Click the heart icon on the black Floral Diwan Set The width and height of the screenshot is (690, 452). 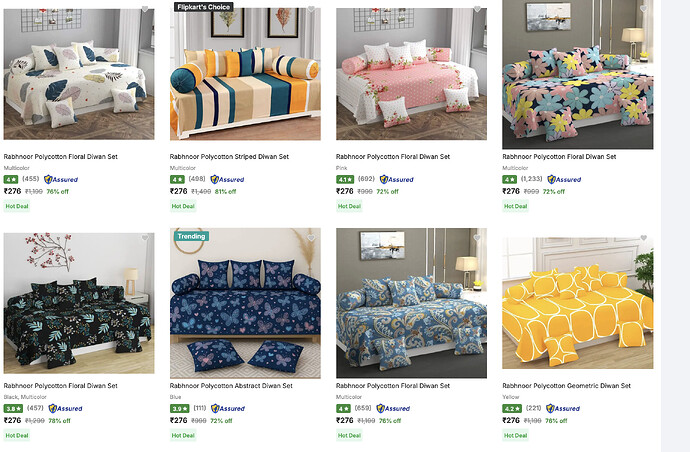coord(145,238)
